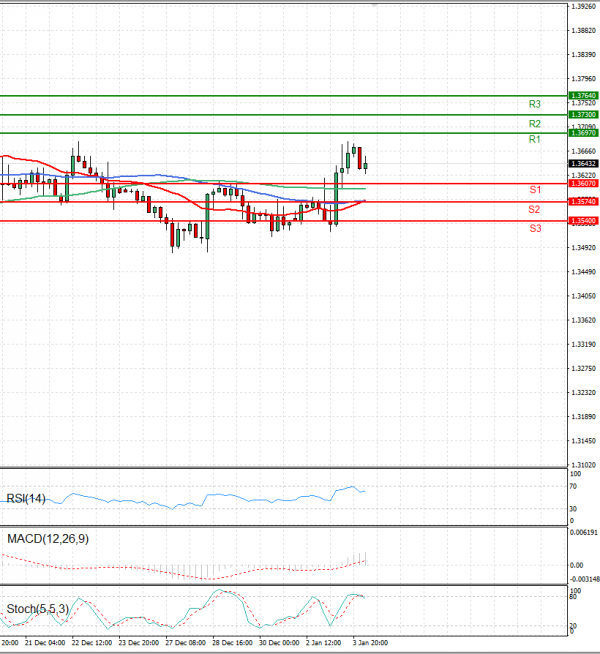Click the RSI 70 level label
Image resolution: width=600 pixels, height=654 pixels.
tap(573, 486)
